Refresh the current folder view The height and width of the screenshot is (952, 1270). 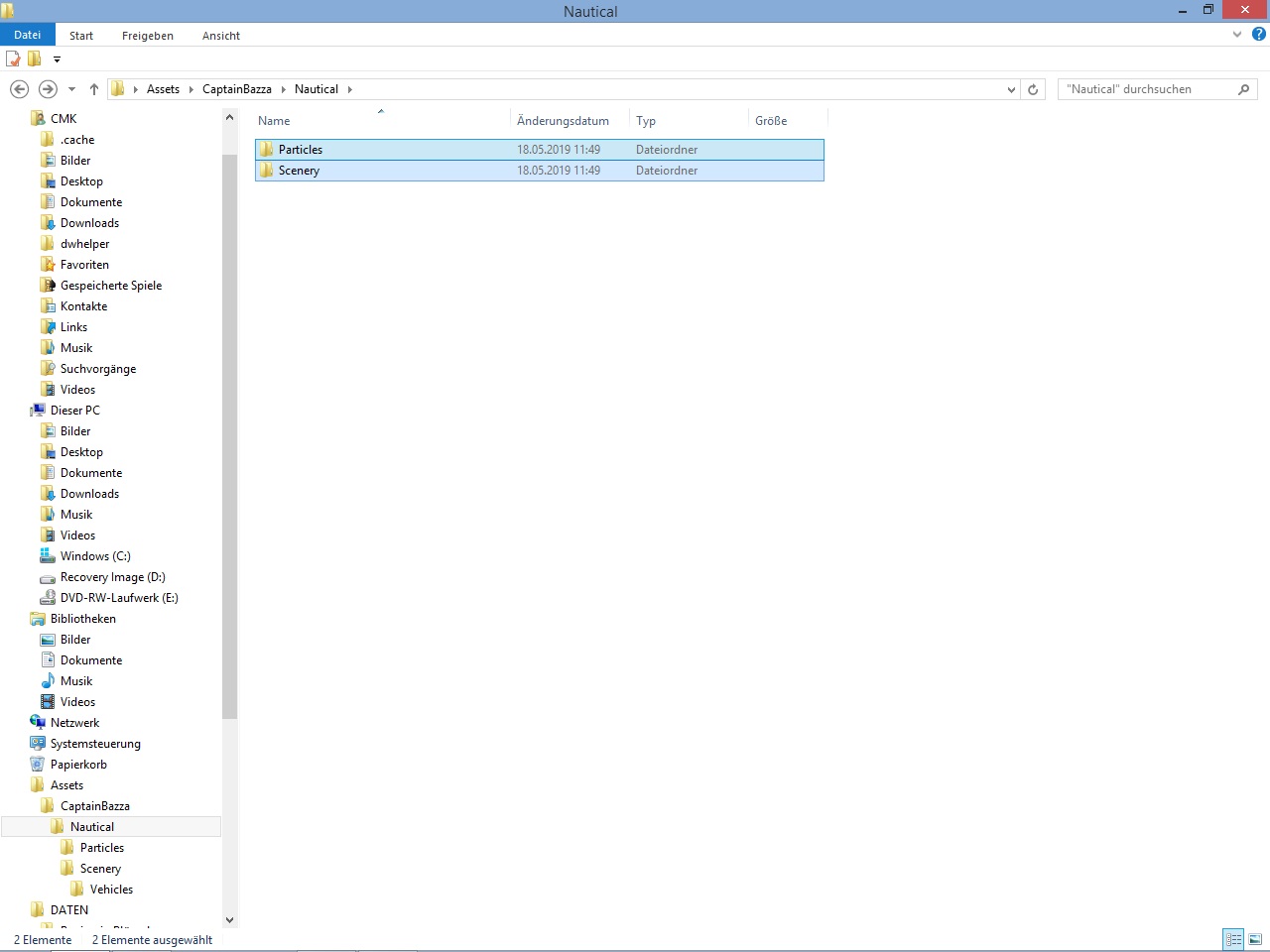1033,89
